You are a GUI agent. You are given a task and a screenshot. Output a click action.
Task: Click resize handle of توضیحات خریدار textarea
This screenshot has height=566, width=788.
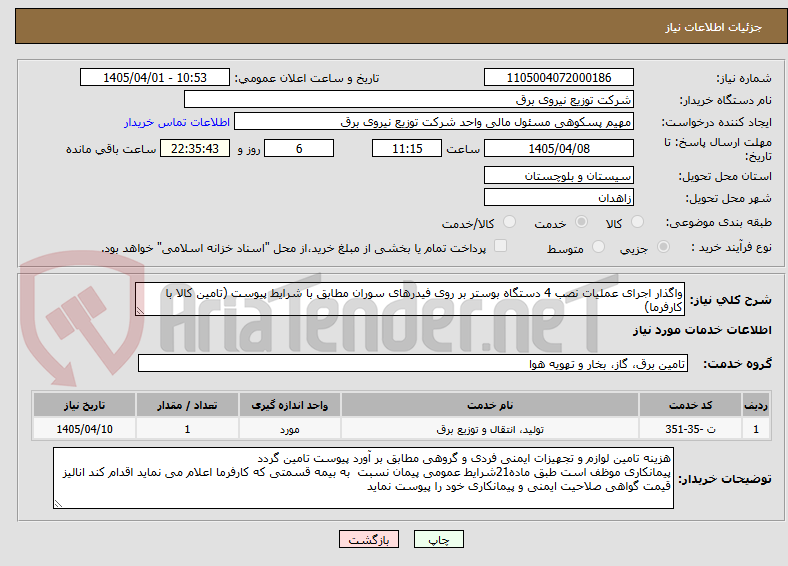pyautogui.click(x=58, y=503)
